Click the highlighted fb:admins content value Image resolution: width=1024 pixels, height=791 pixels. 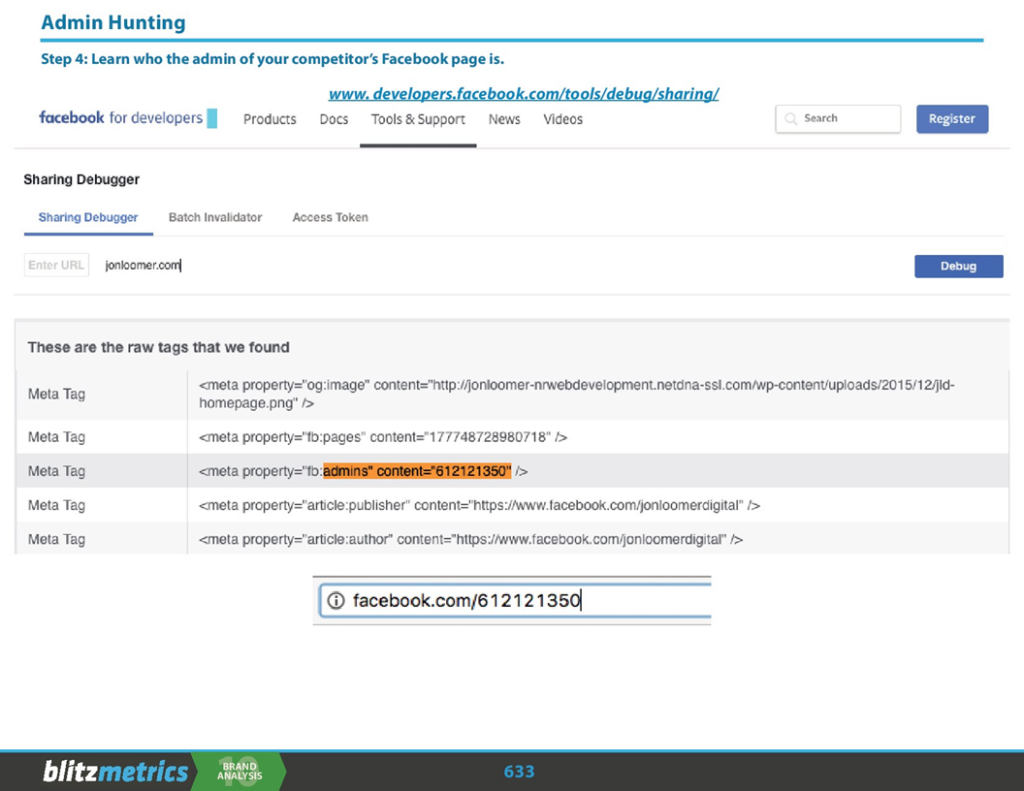417,471
